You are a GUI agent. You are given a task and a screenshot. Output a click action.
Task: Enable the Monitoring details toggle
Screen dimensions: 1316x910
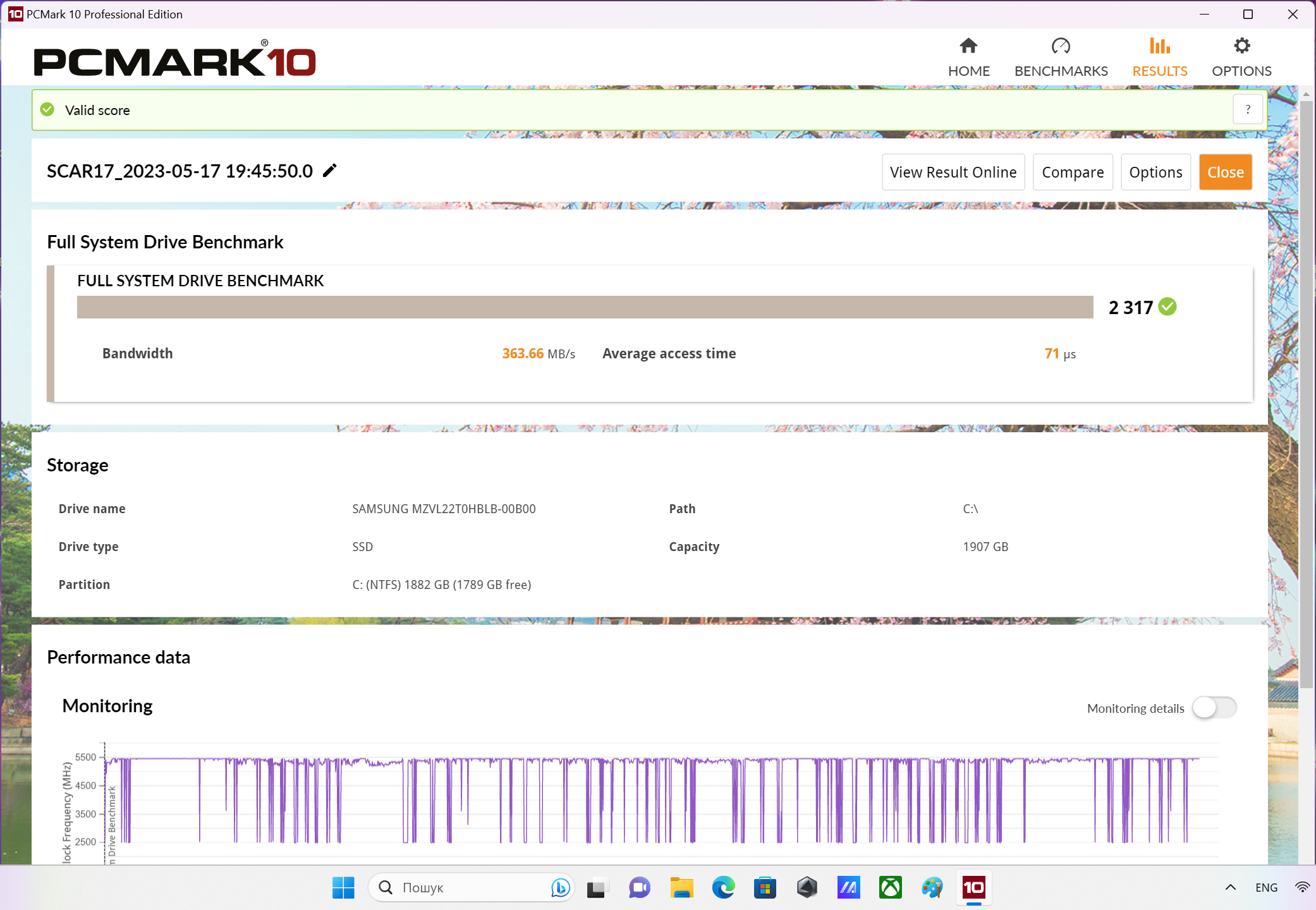coord(1214,708)
